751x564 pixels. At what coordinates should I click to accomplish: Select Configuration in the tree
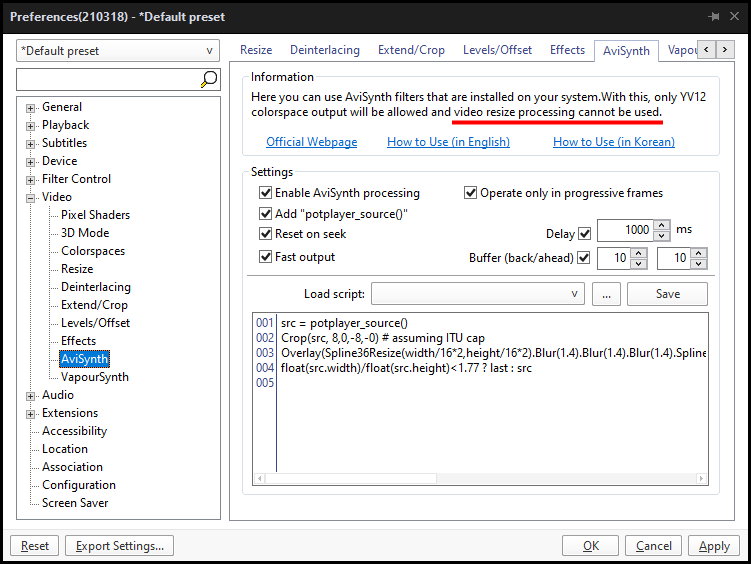click(79, 485)
